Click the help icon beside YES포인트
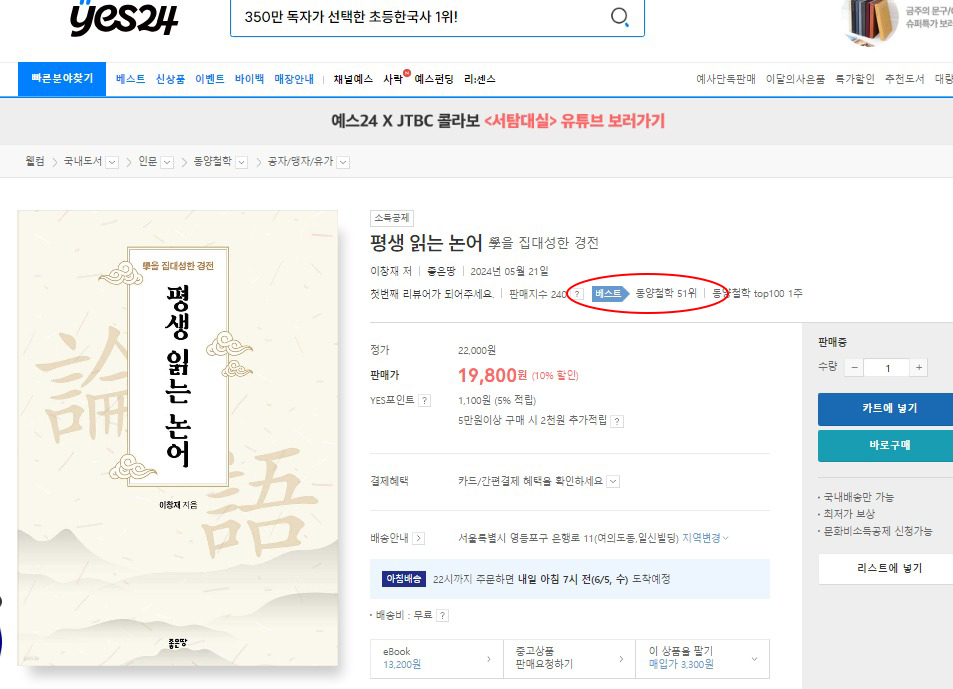 click(x=425, y=400)
